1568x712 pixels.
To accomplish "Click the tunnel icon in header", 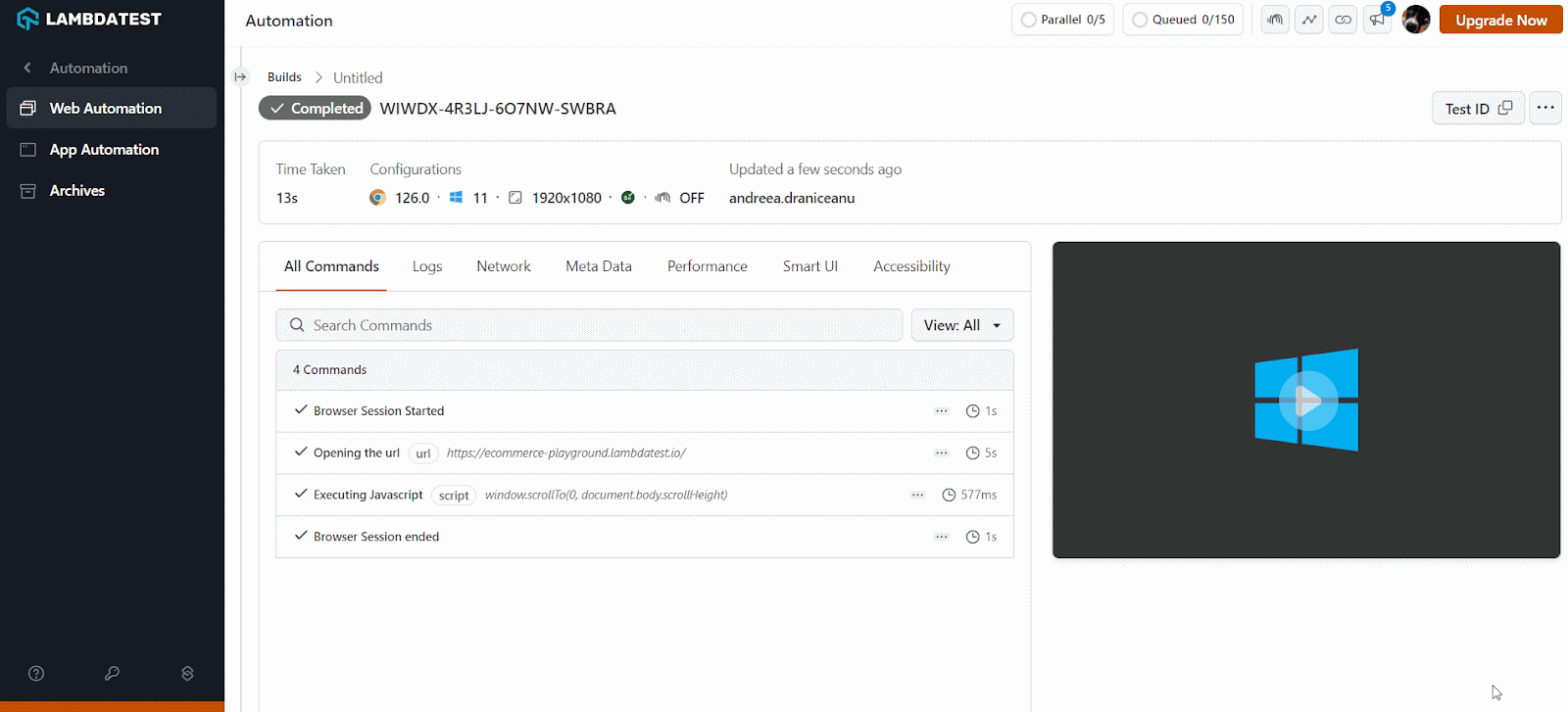I will coord(1275,20).
